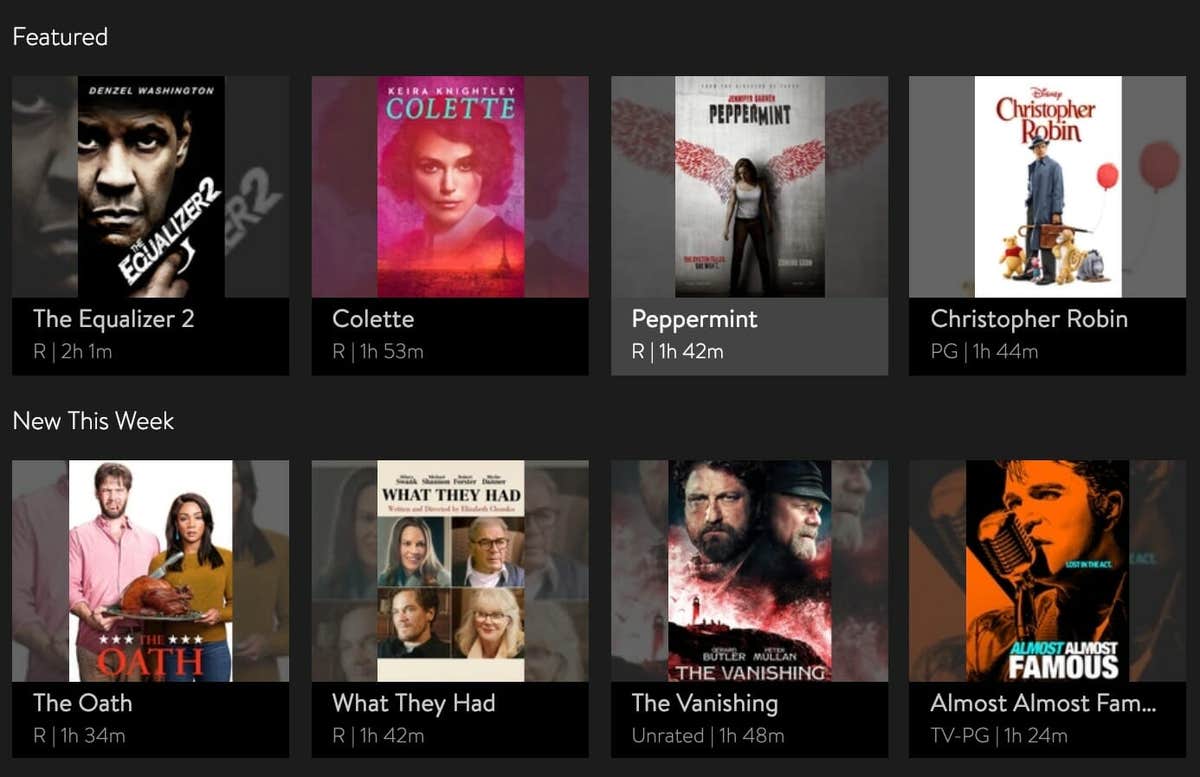Click the Christopher Robin title text

click(x=1029, y=320)
